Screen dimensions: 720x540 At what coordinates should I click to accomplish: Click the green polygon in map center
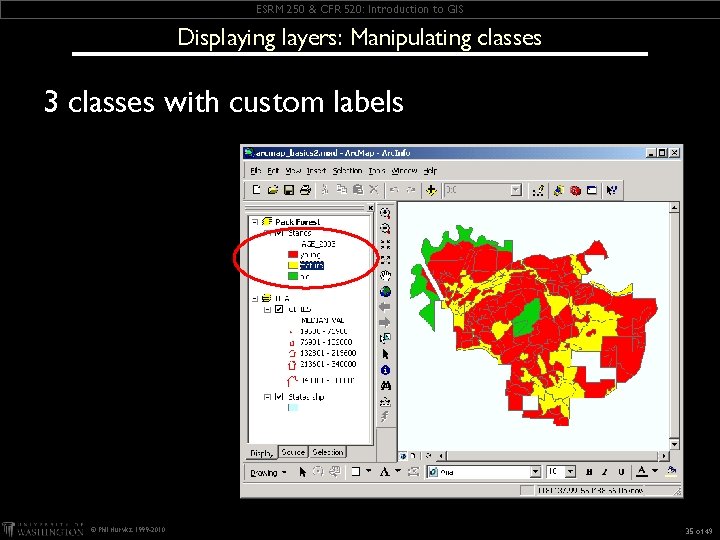[526, 318]
